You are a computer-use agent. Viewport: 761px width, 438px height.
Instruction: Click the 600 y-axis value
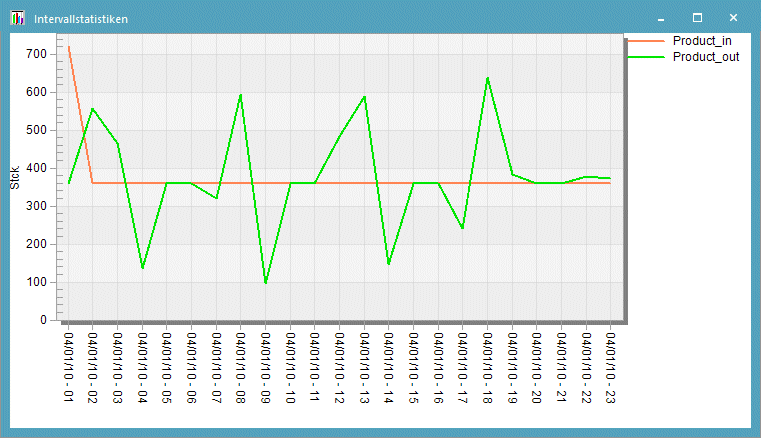click(x=36, y=92)
